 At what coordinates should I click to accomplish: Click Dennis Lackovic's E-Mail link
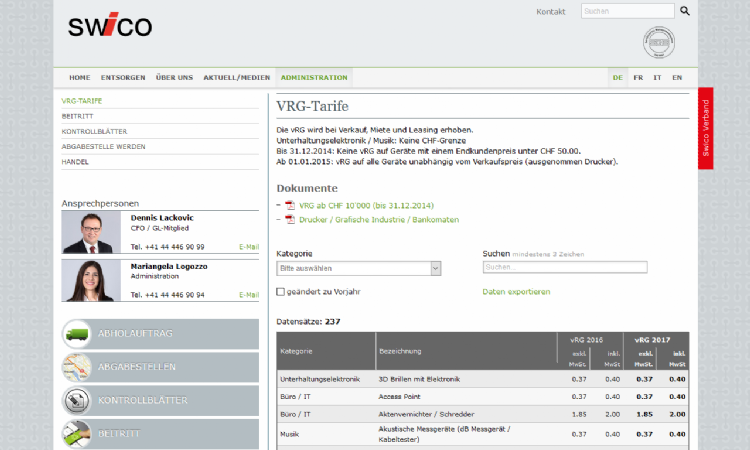[x=249, y=246]
